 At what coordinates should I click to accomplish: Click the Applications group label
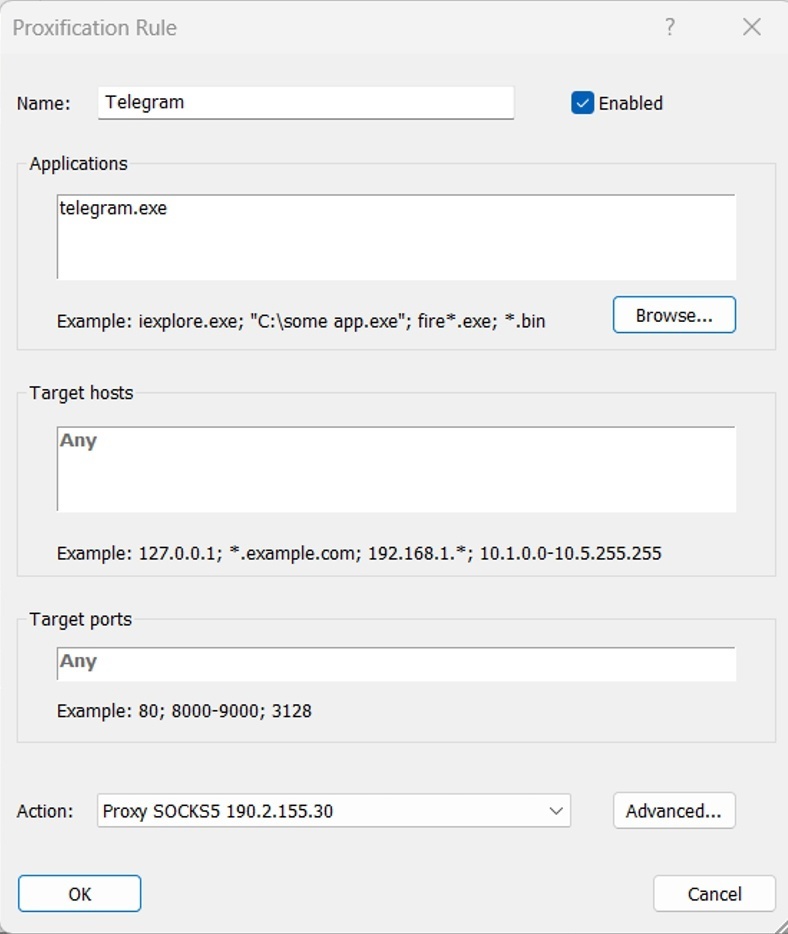pyautogui.click(x=79, y=164)
